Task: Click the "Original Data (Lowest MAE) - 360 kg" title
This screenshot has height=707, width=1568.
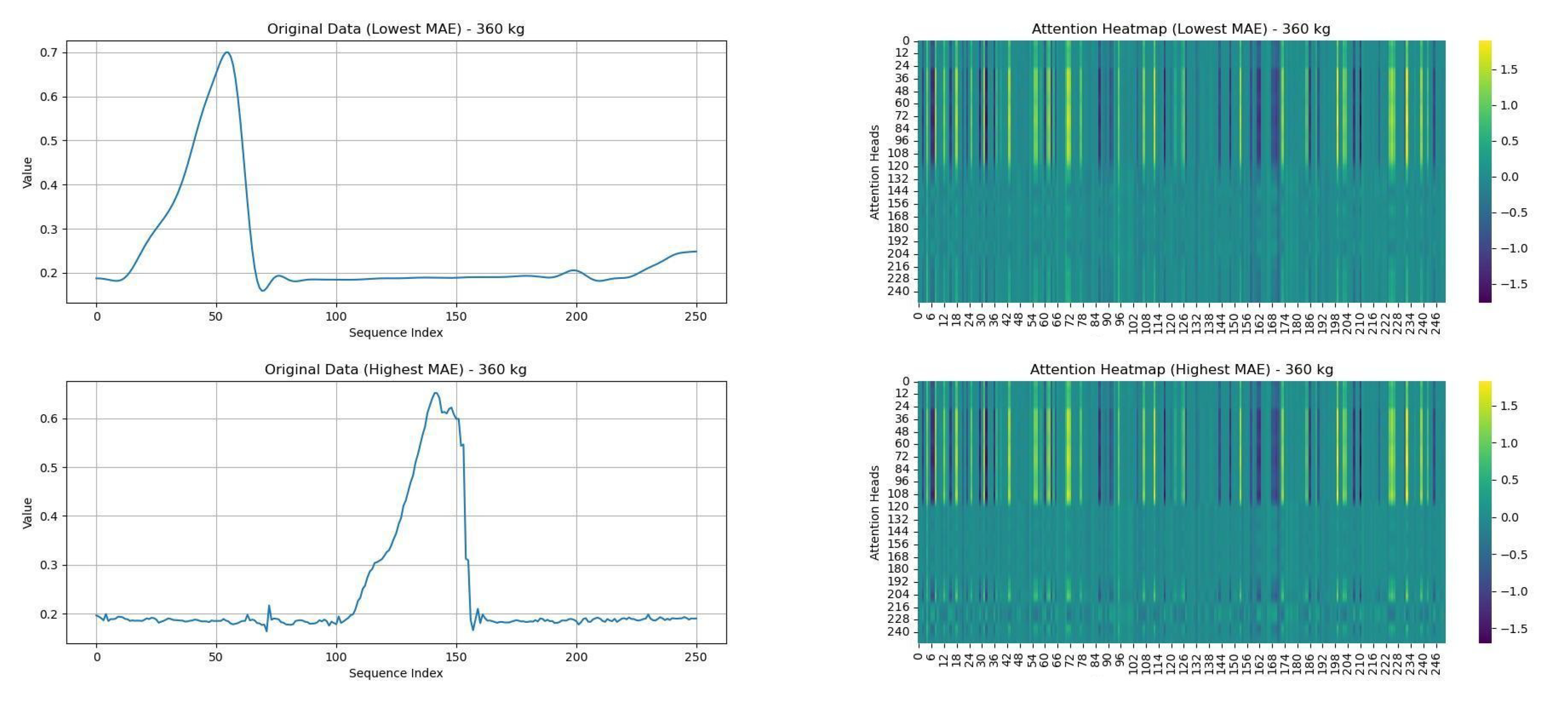Action: pos(396,29)
